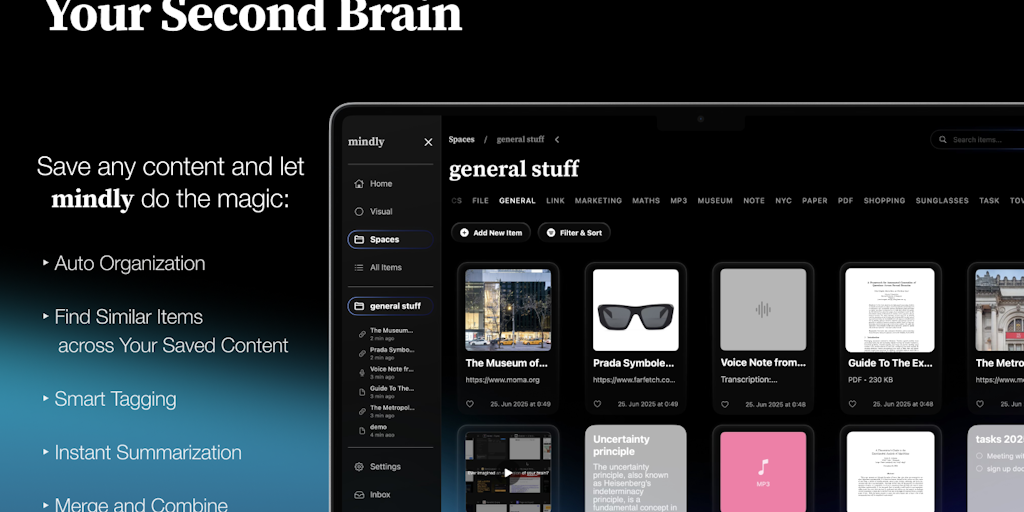Select the SHOPPING tag tab
The height and width of the screenshot is (512, 1024).
[884, 201]
